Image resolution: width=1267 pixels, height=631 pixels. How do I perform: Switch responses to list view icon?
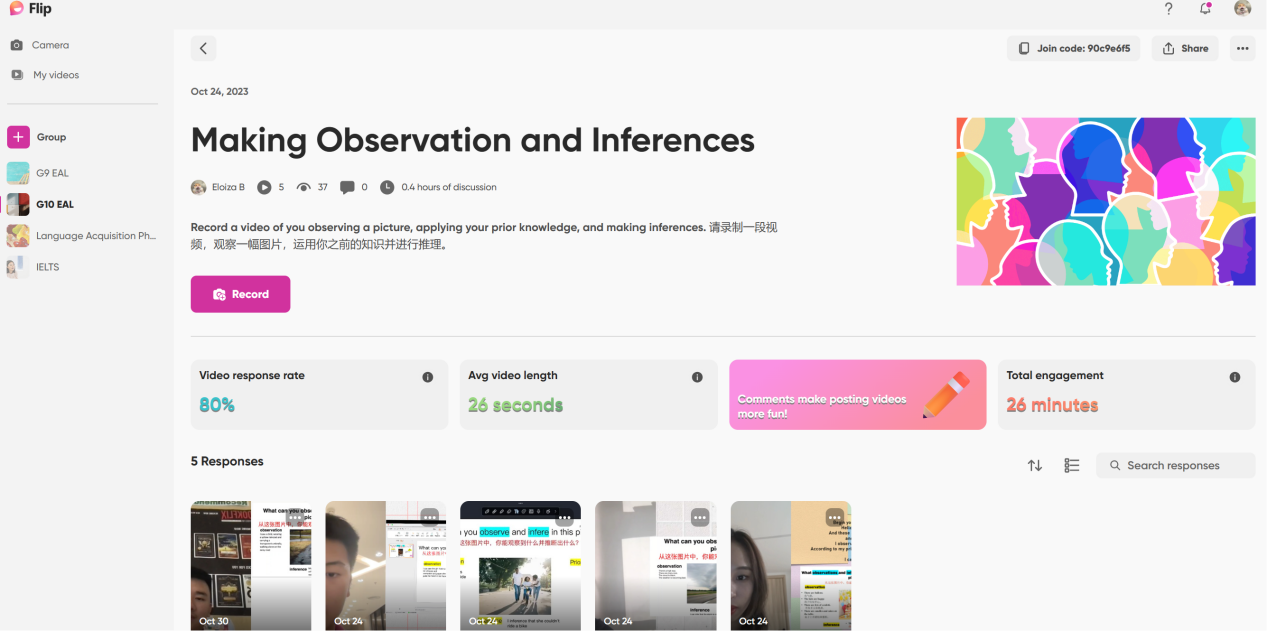click(1072, 465)
